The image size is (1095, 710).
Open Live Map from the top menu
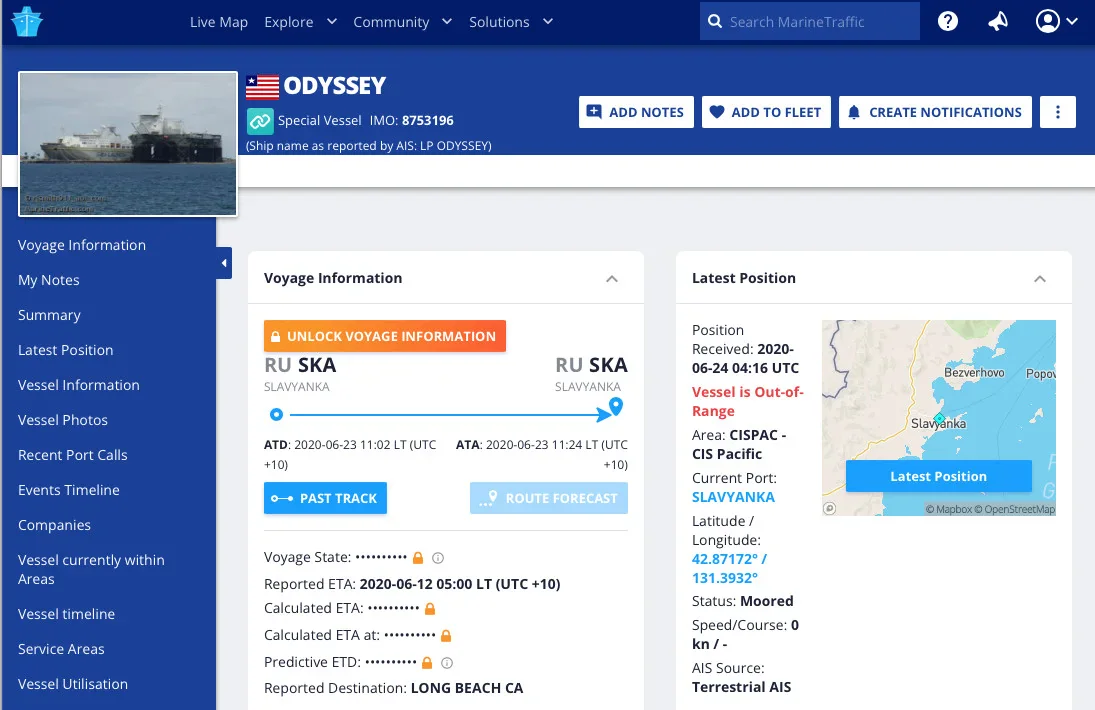tap(219, 22)
